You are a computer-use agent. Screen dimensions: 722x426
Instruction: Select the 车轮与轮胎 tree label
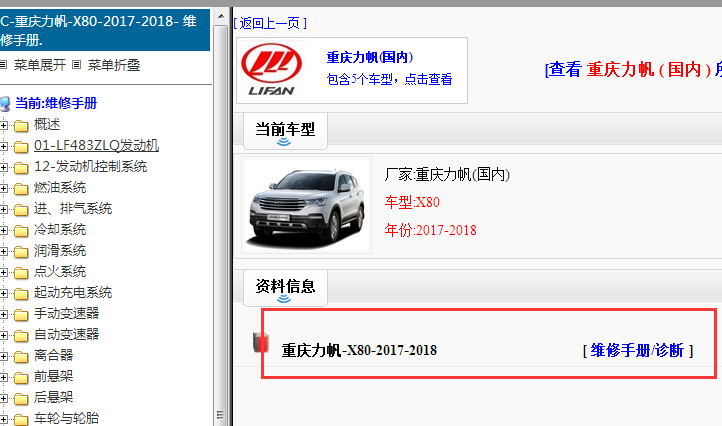tap(67, 418)
